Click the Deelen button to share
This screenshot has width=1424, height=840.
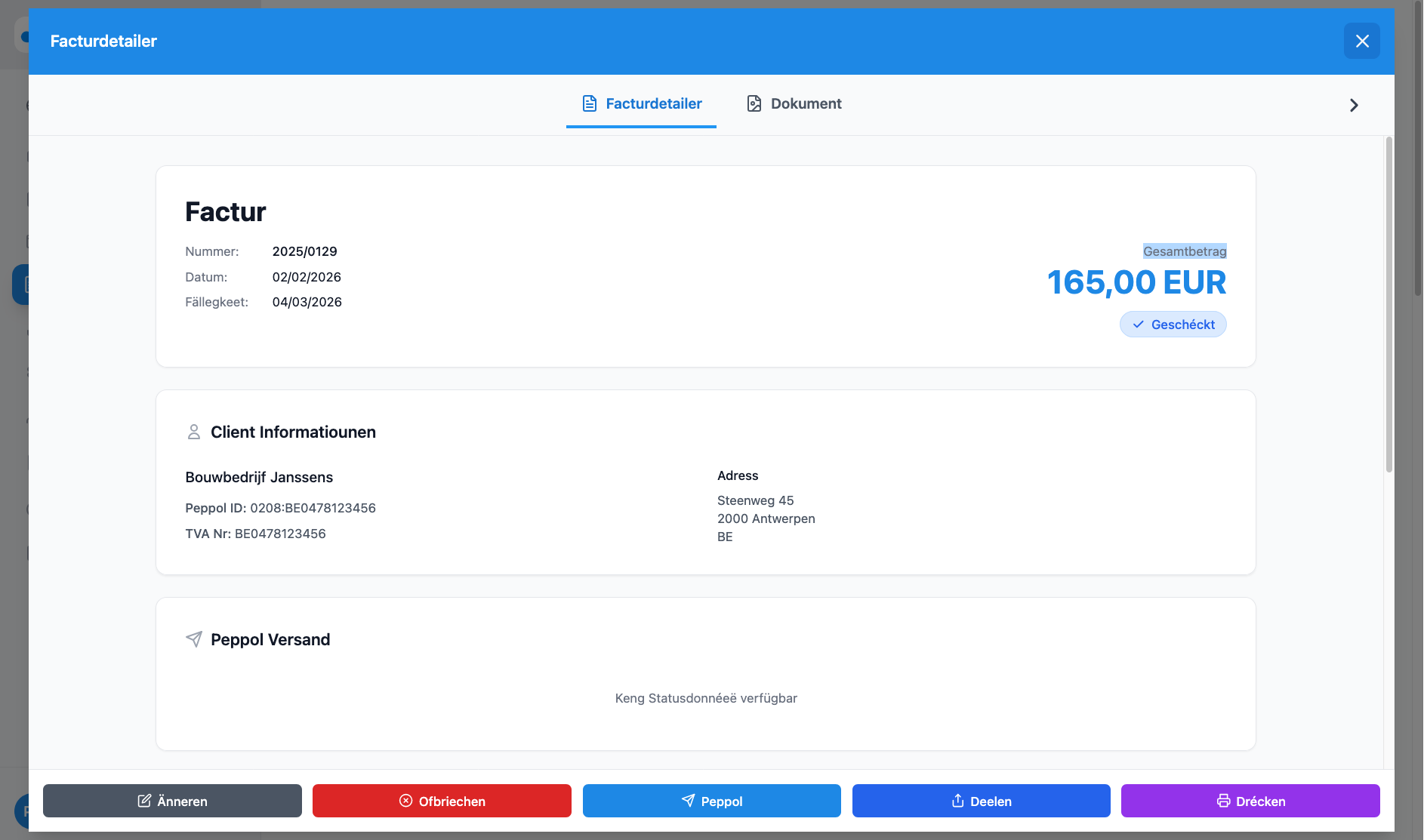coord(981,801)
